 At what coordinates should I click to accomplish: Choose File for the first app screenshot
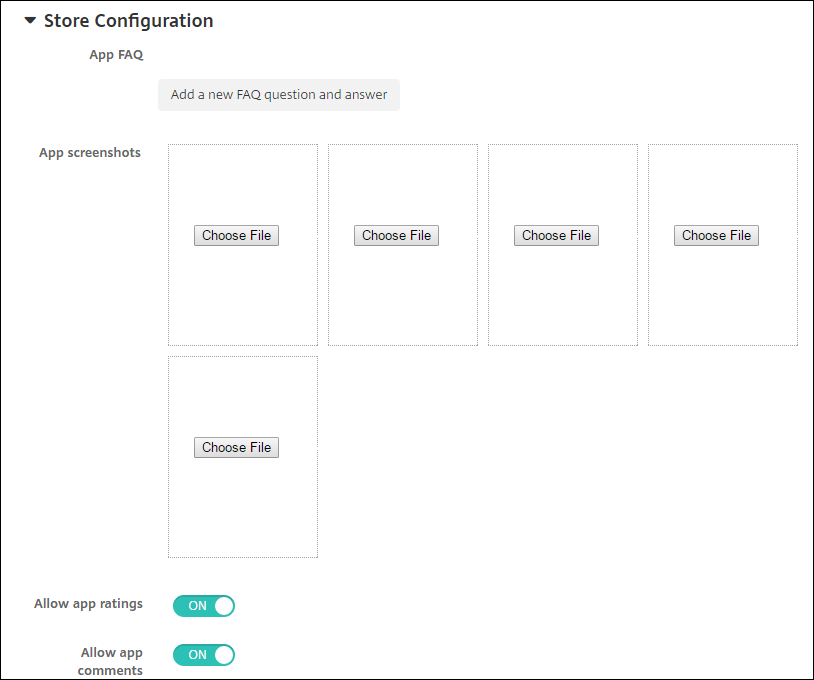(236, 235)
